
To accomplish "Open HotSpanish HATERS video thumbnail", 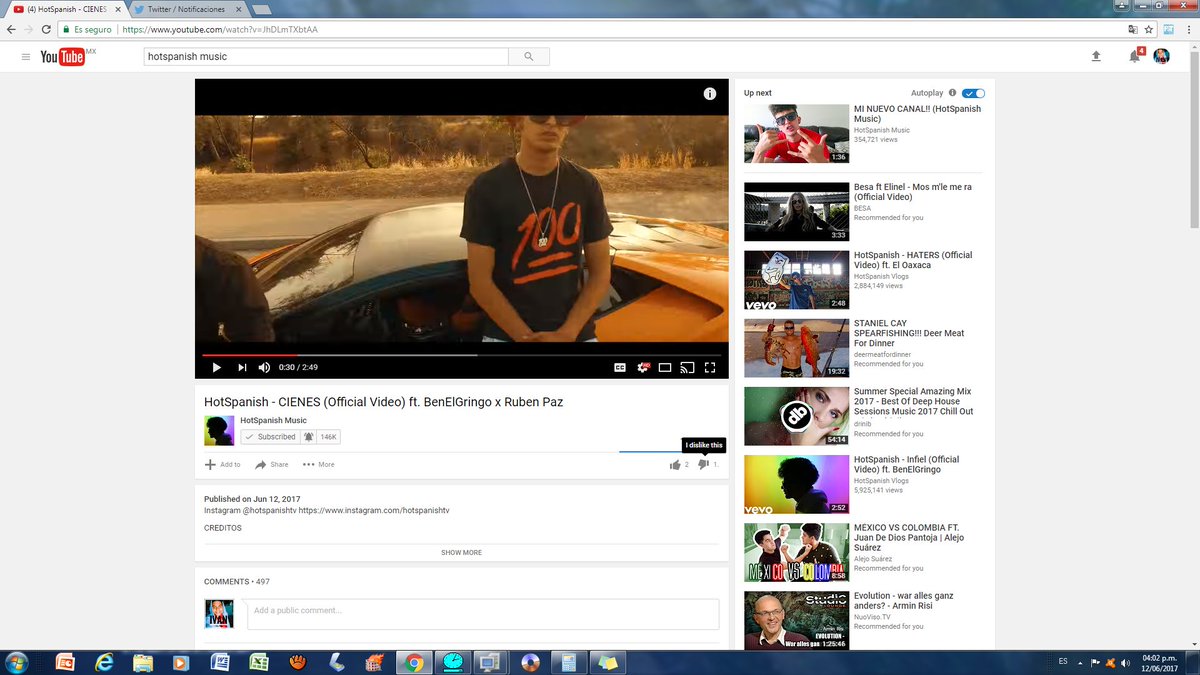I will (796, 280).
